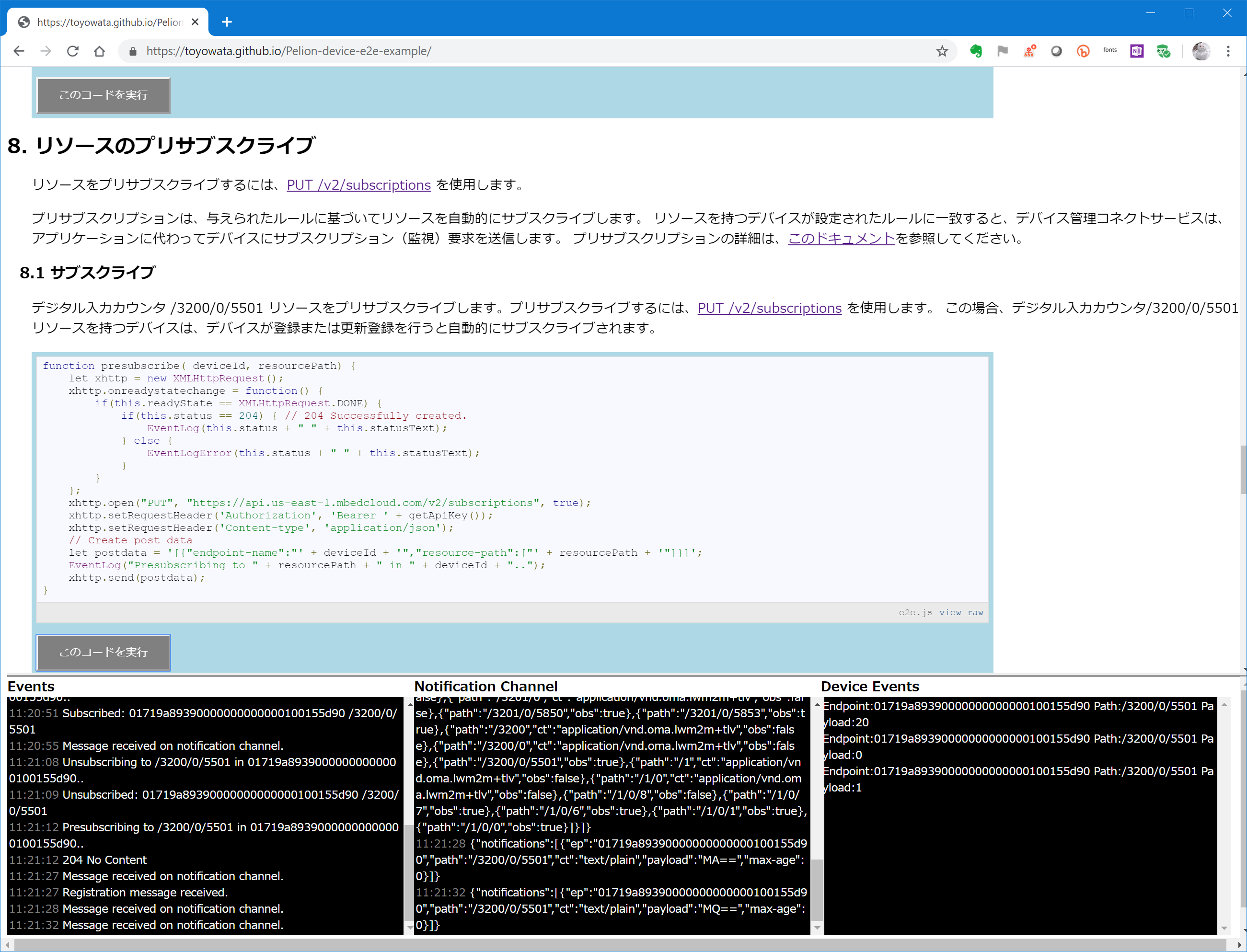Click the '// Create post data' comment

130,540
